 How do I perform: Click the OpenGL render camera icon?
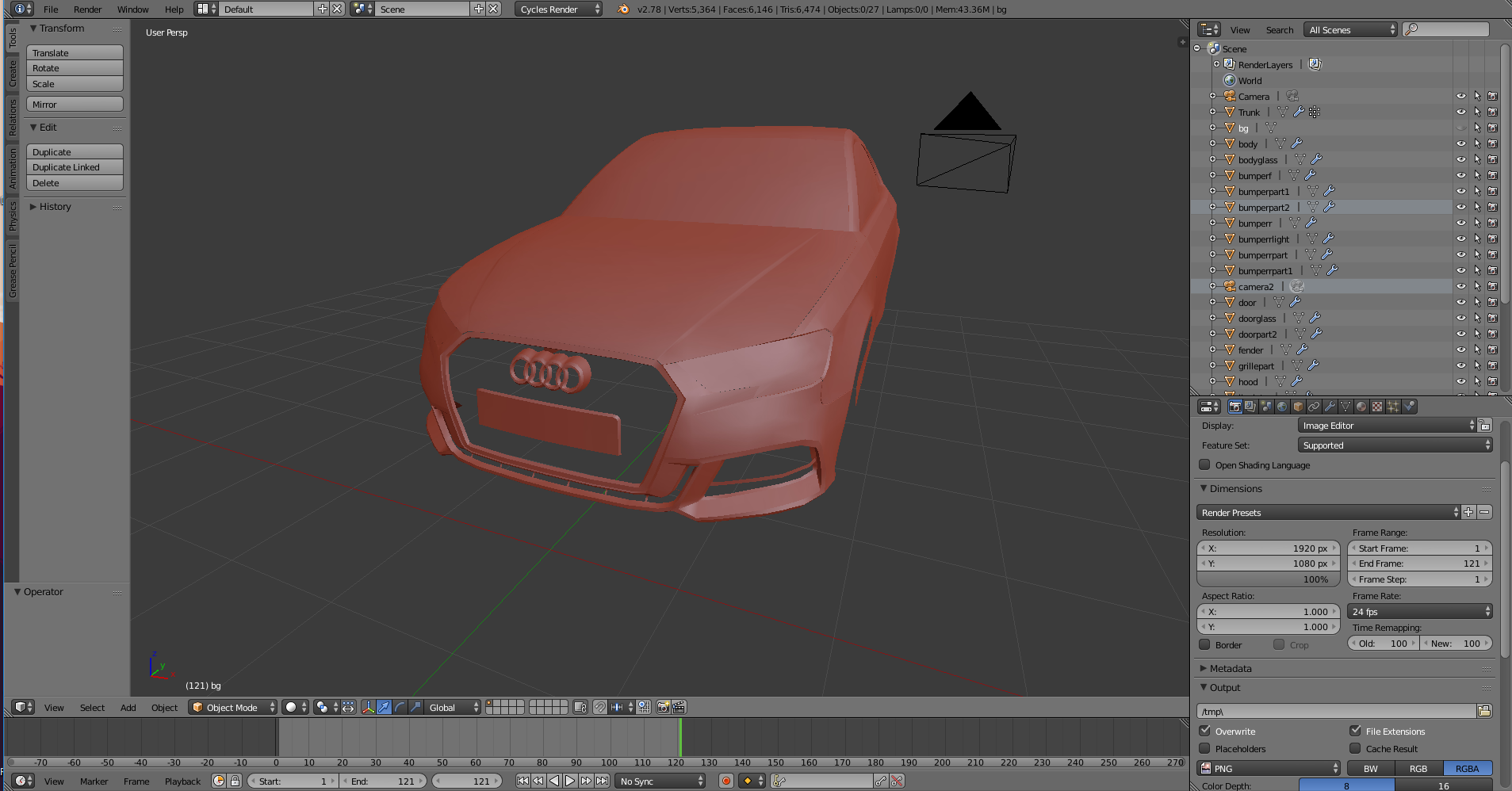(663, 707)
